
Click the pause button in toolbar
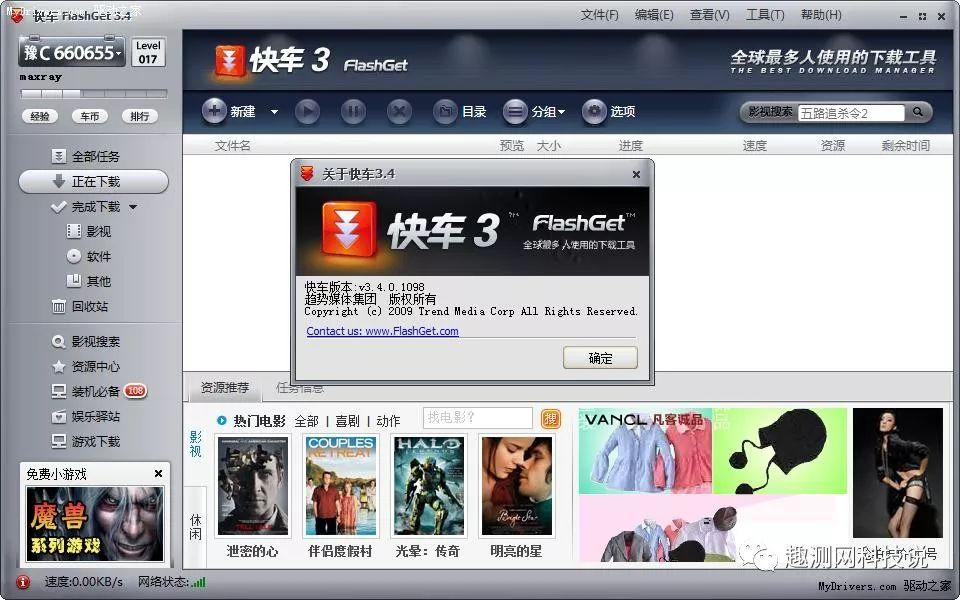pyautogui.click(x=353, y=111)
